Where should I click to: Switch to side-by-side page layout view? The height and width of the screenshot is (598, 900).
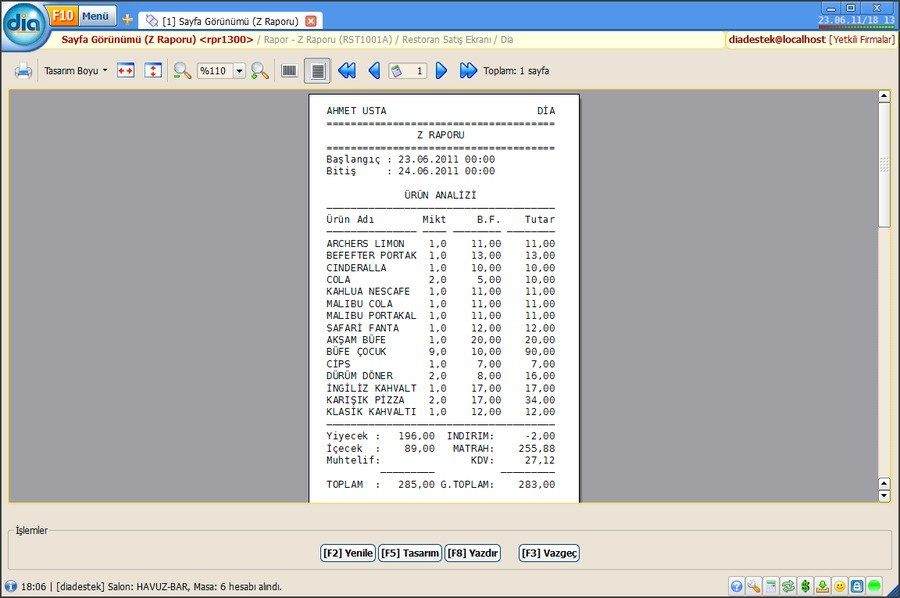click(x=289, y=71)
